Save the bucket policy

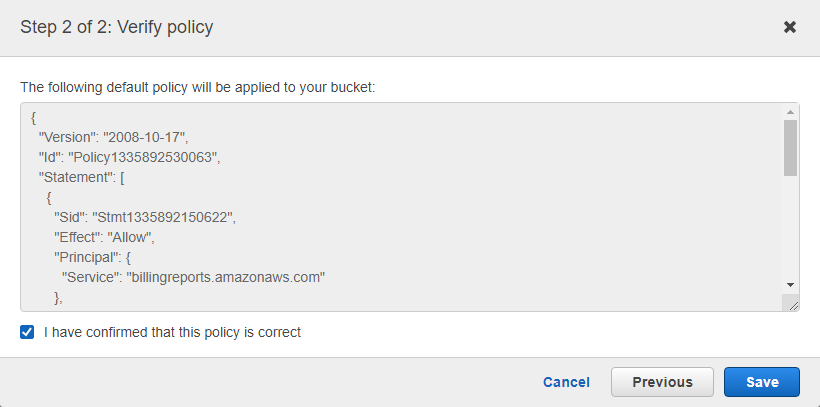pyautogui.click(x=762, y=382)
